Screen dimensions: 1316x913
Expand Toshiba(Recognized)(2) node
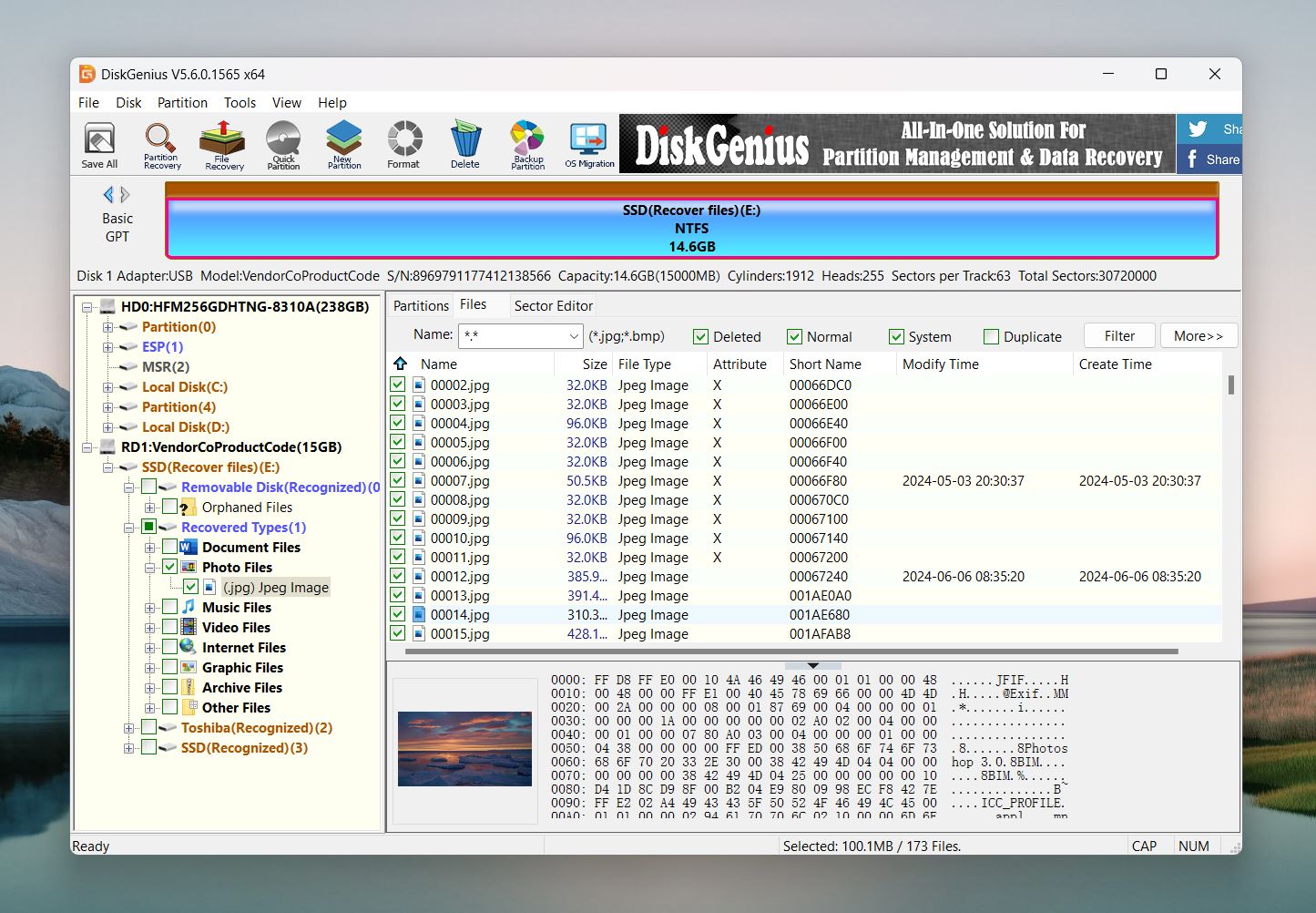click(129, 728)
